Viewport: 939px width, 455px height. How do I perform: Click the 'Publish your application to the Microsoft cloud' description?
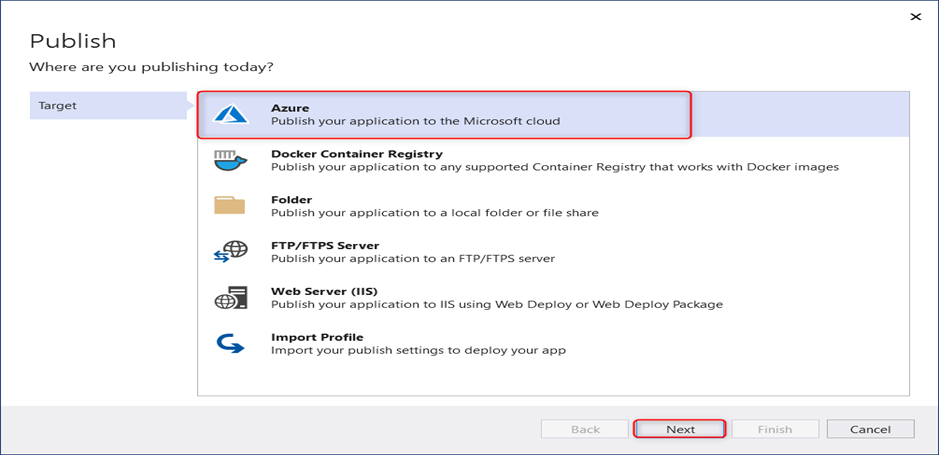click(415, 121)
